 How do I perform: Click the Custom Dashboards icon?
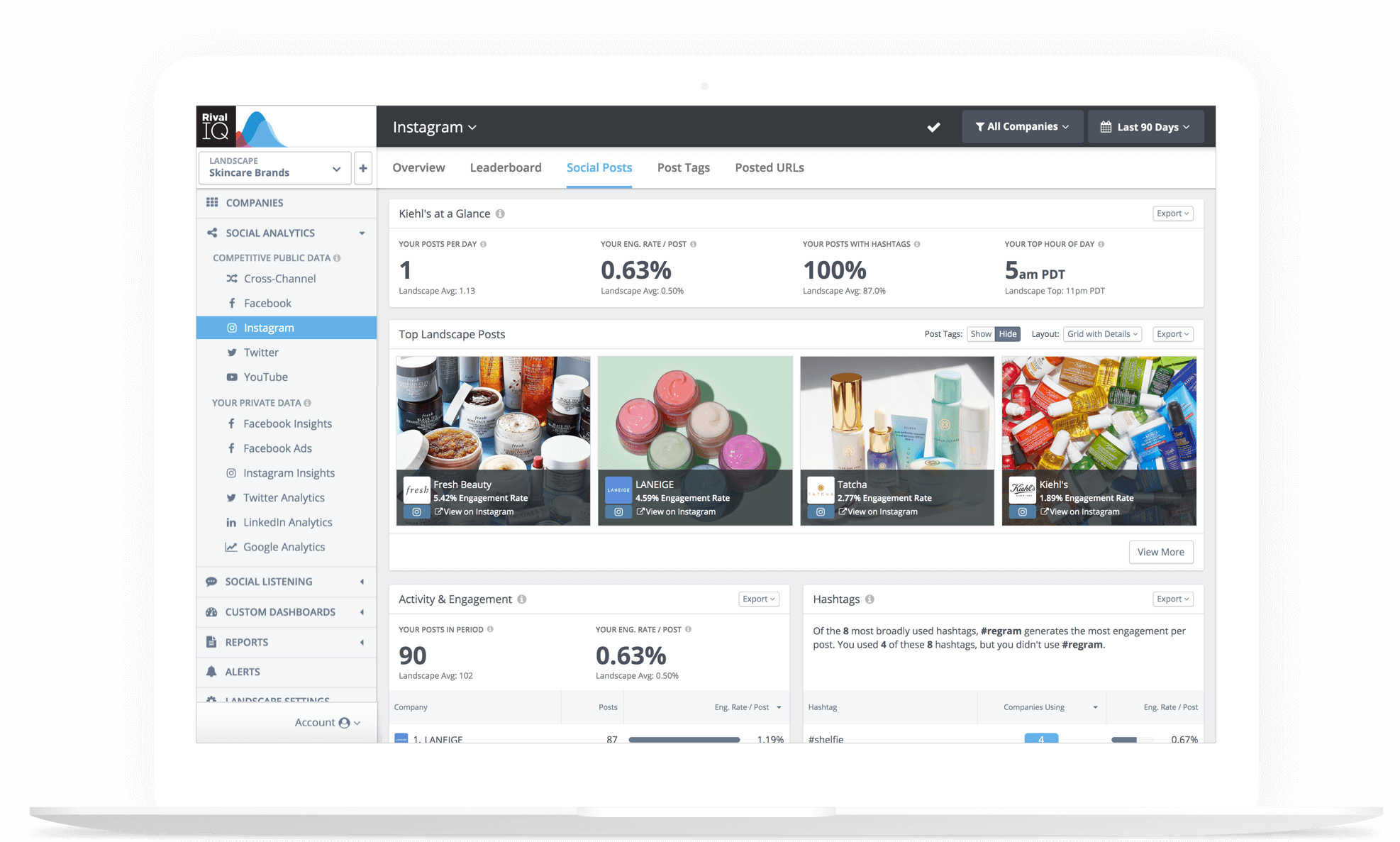[213, 611]
